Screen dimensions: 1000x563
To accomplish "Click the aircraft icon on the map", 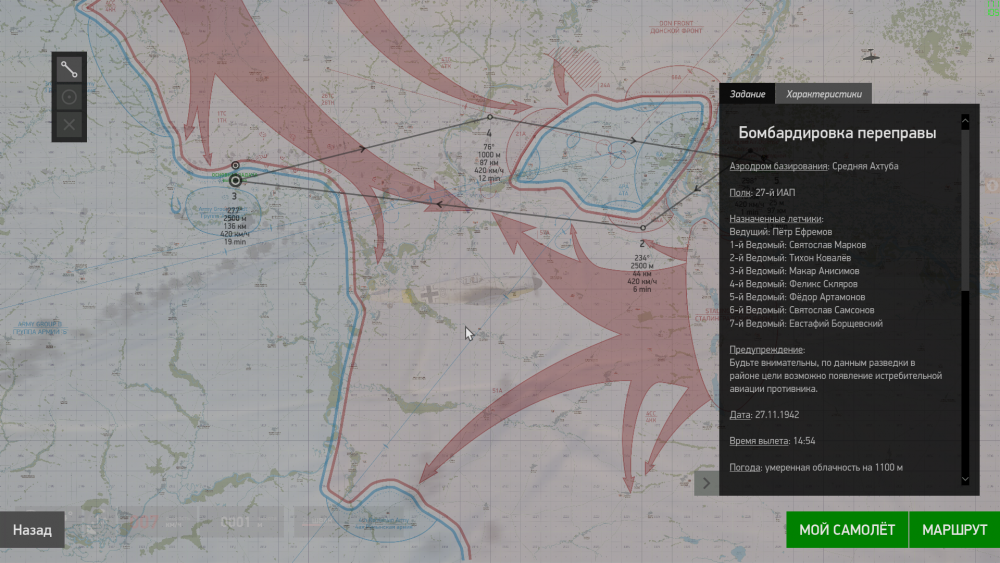I will point(871,56).
